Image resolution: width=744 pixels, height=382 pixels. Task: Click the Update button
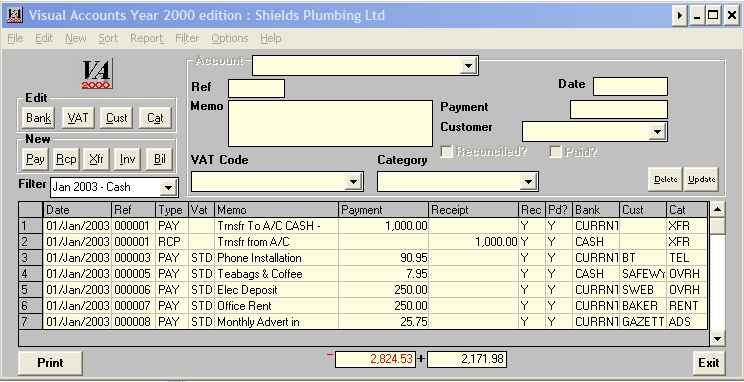click(701, 179)
